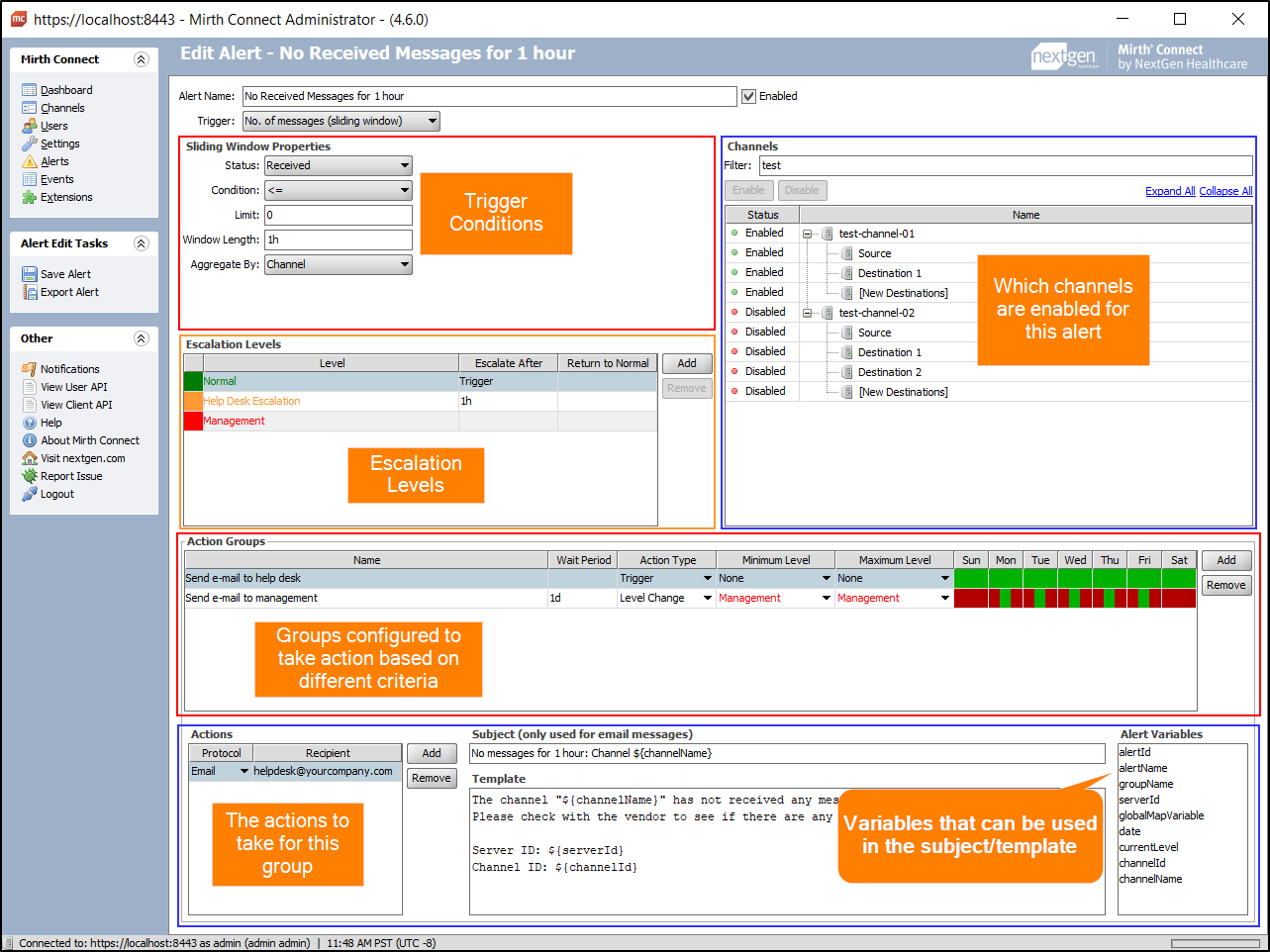Click Collapse All link in Channels
Image resolution: width=1270 pixels, height=952 pixels.
(1225, 191)
